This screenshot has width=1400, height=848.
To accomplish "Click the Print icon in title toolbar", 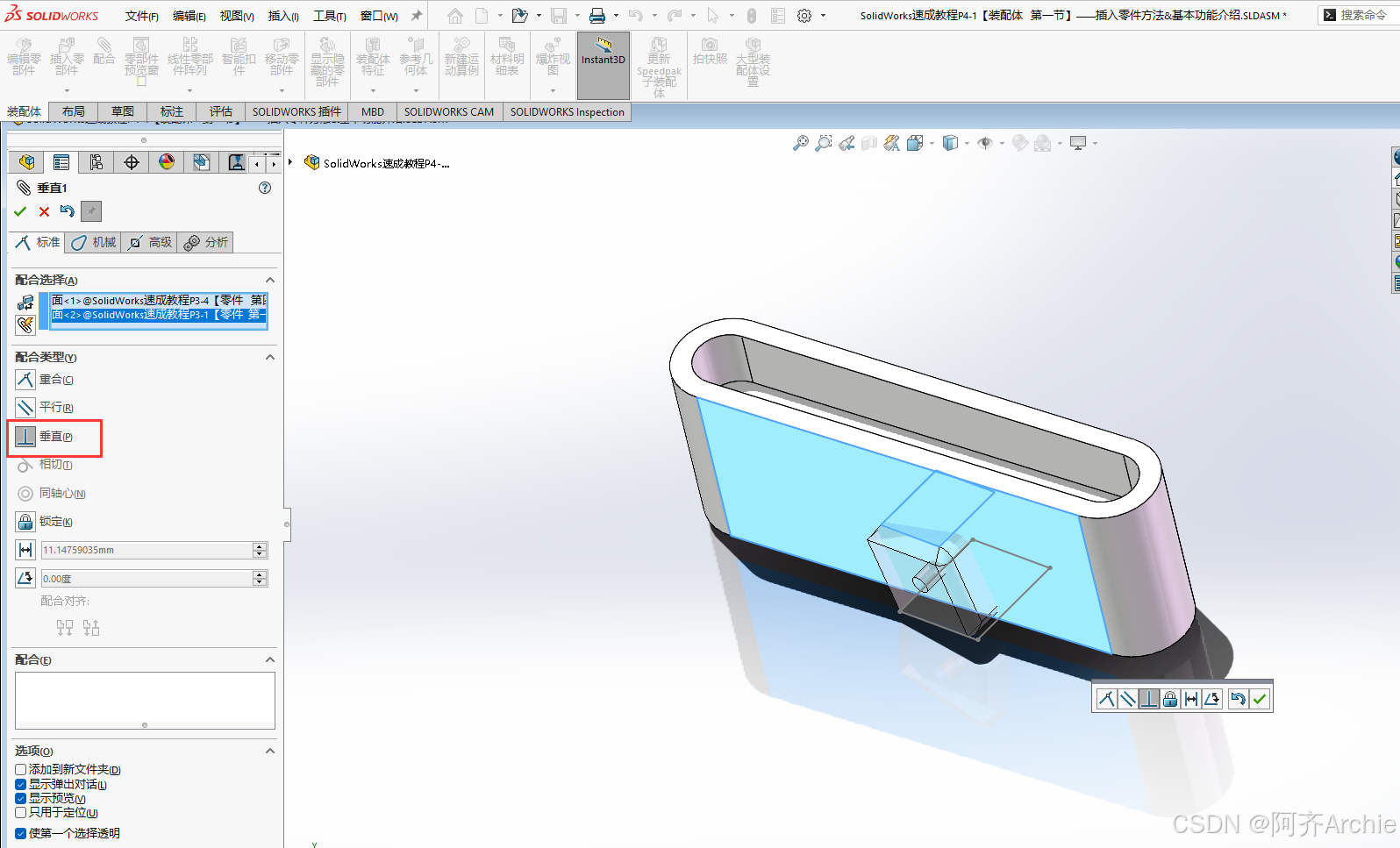I will click(x=597, y=16).
